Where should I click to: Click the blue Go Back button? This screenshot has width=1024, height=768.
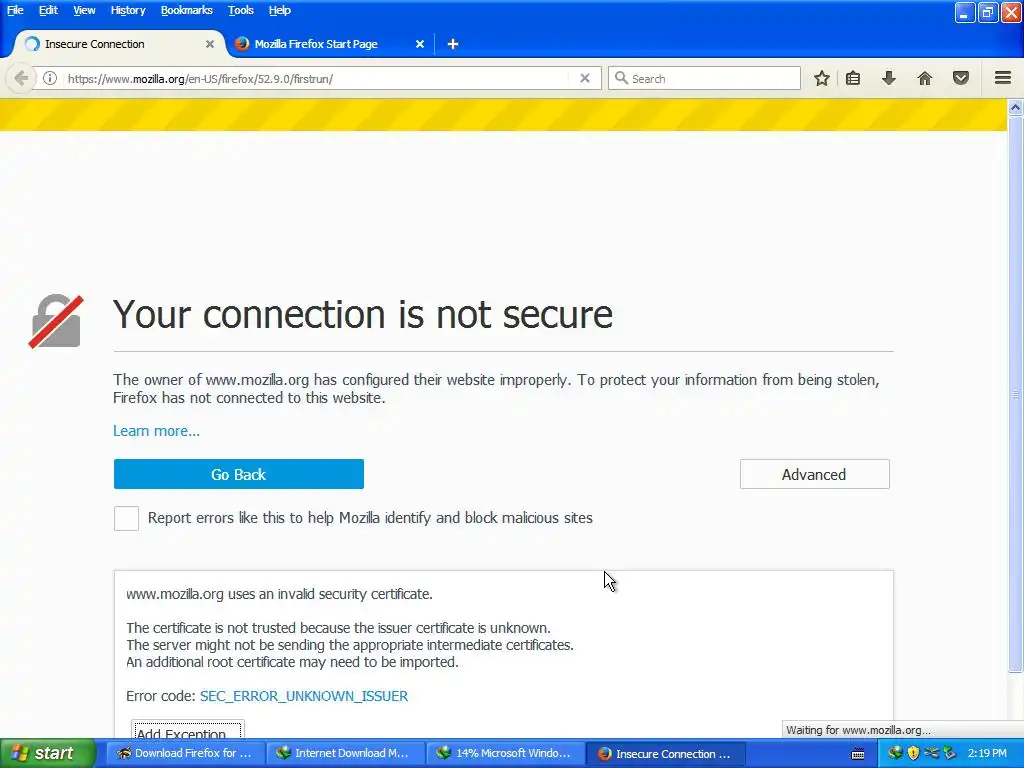pyautogui.click(x=238, y=474)
